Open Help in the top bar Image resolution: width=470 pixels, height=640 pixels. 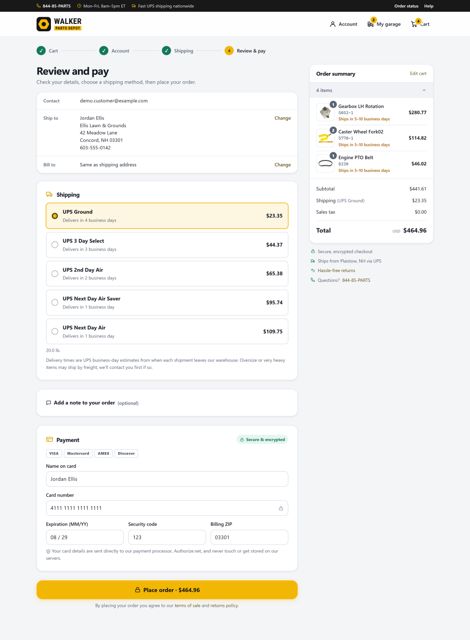pos(428,6)
